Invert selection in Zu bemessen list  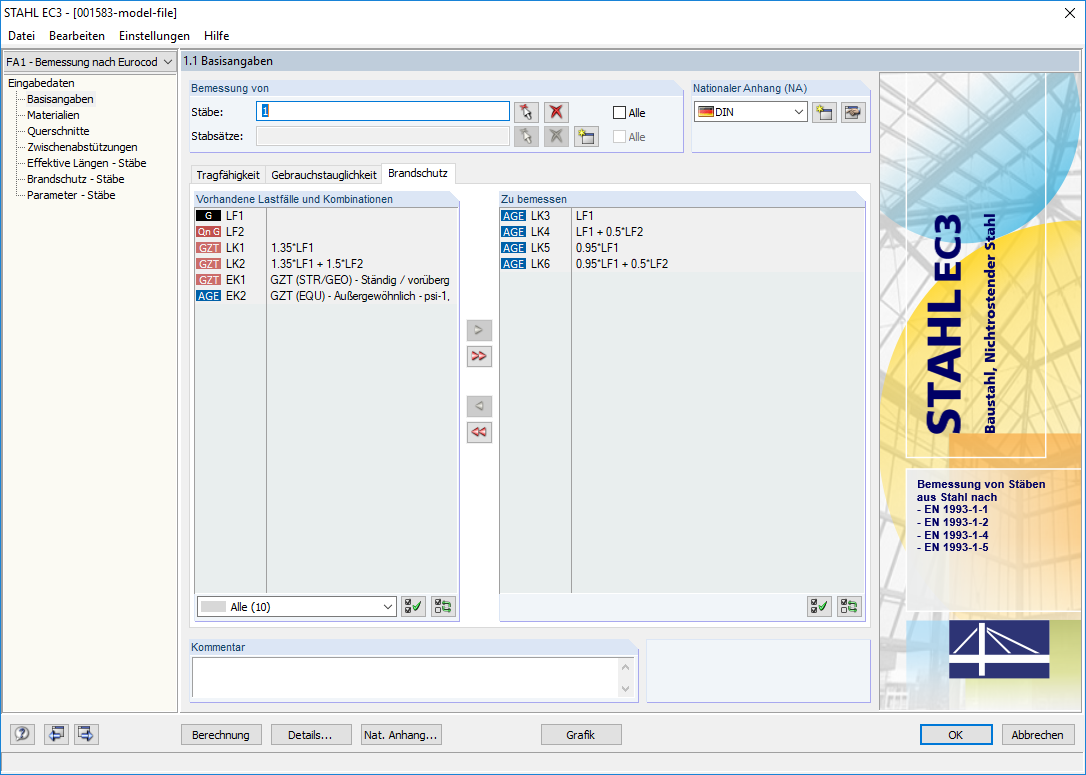point(849,607)
